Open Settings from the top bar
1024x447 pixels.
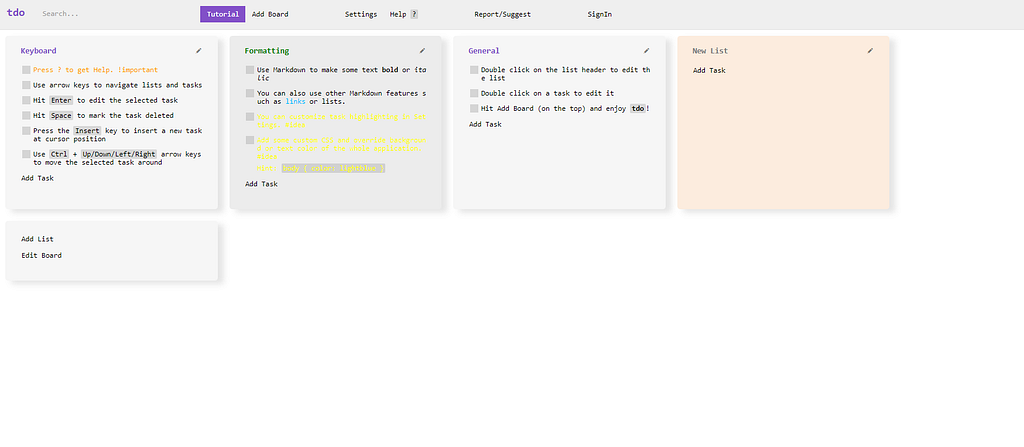361,14
